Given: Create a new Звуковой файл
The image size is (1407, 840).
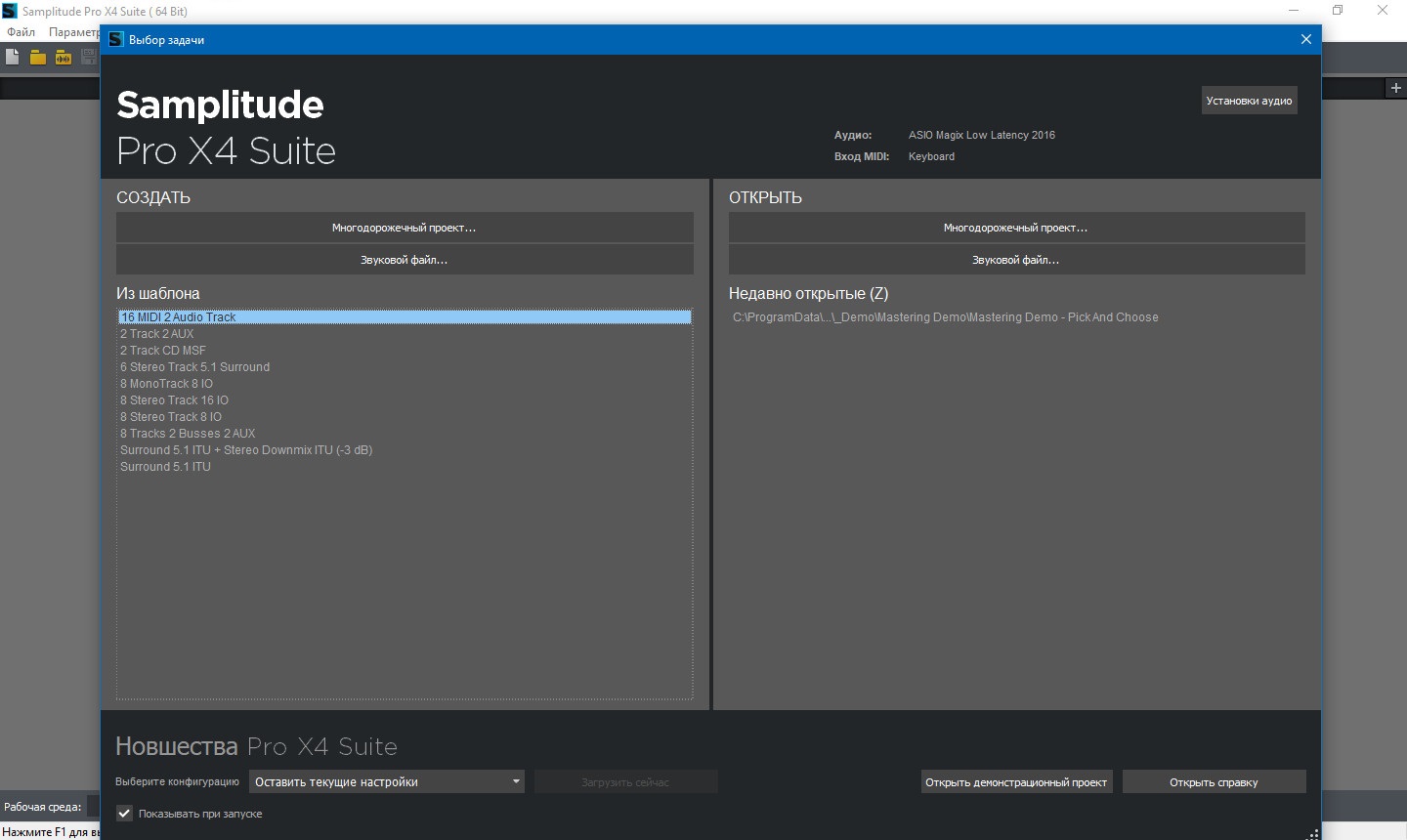Looking at the screenshot, I should pos(405,260).
